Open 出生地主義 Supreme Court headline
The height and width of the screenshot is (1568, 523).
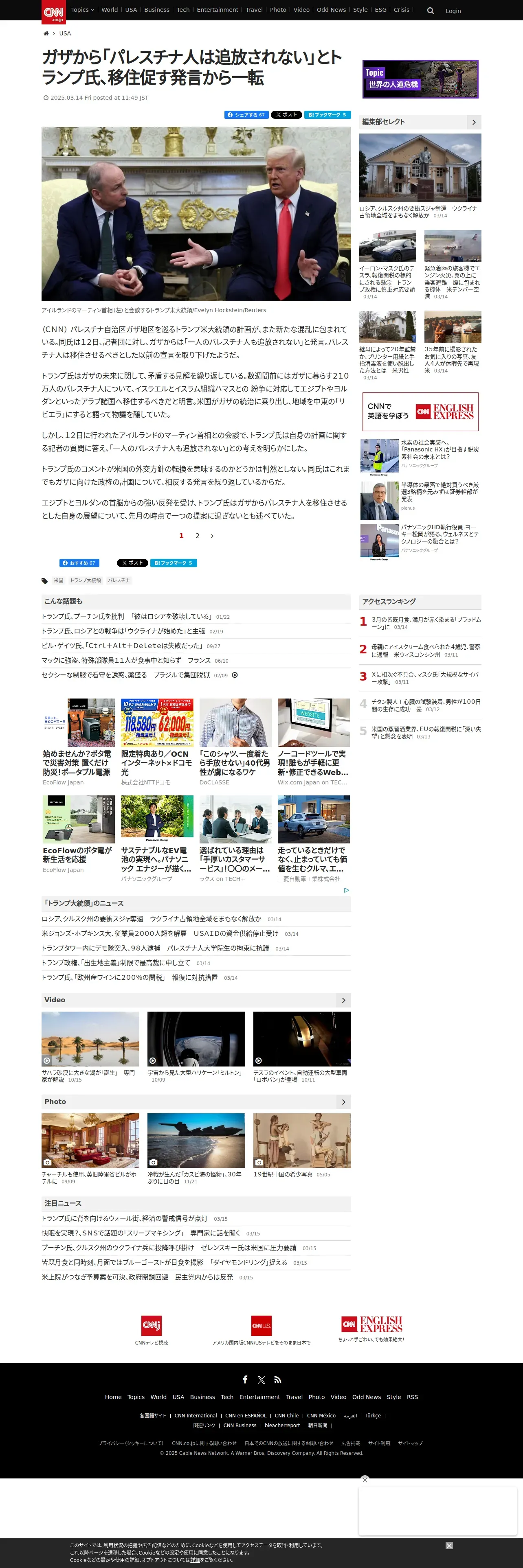click(x=116, y=963)
